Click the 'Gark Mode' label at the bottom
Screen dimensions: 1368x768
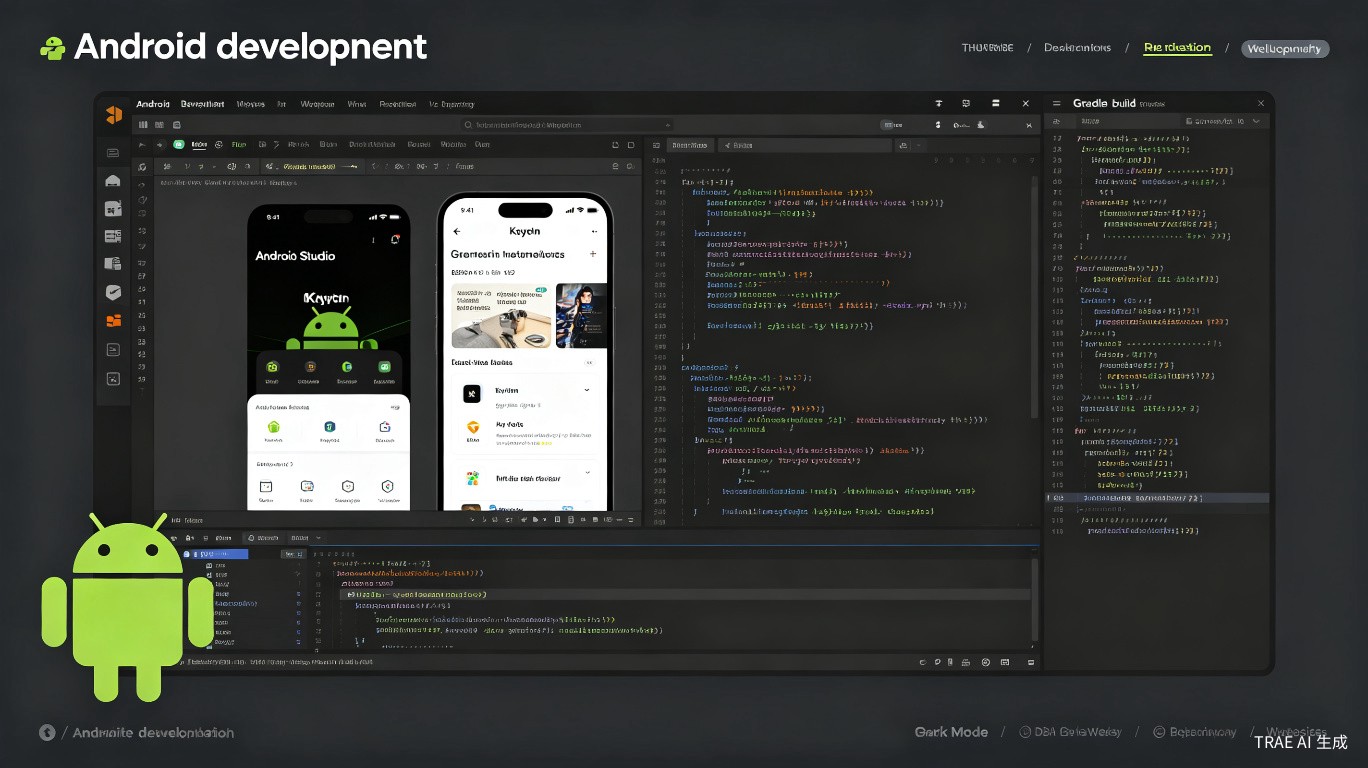point(951,732)
